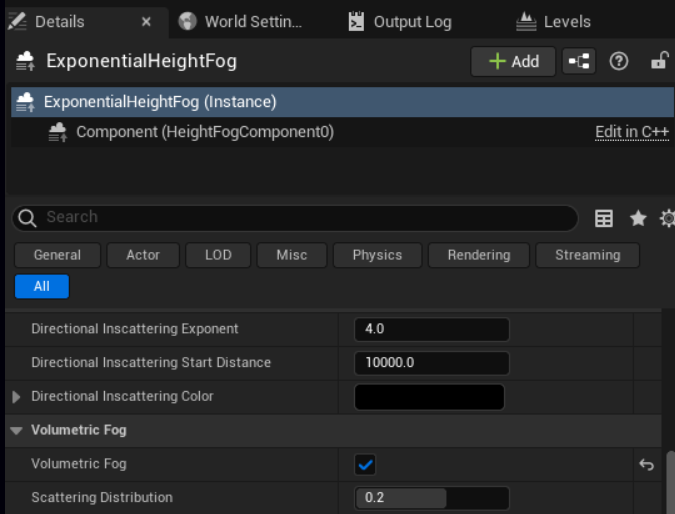The height and width of the screenshot is (514, 675).
Task: Select Component (HeightFogComponent0) row
Action: tap(342, 132)
